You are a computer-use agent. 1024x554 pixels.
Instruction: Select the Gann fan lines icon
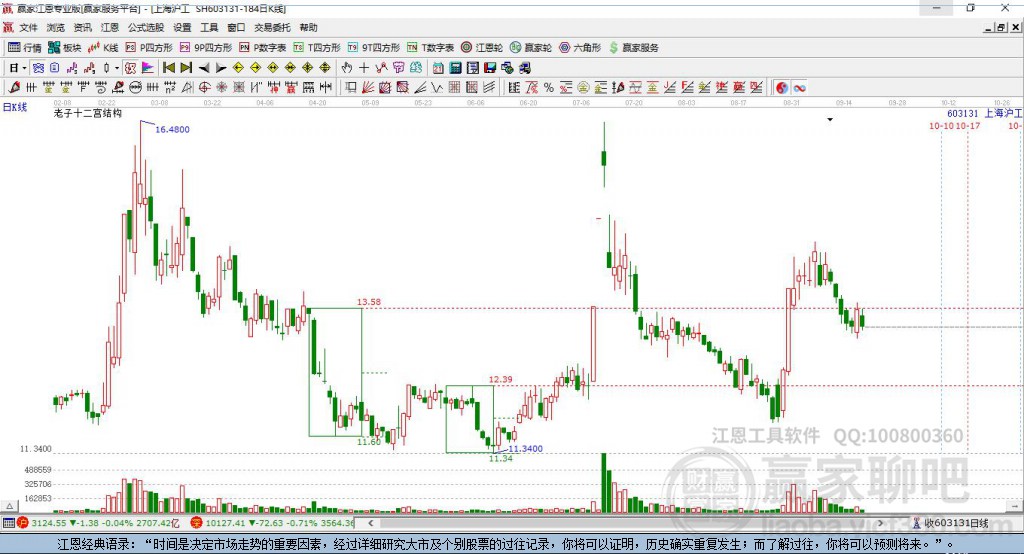click(368, 88)
